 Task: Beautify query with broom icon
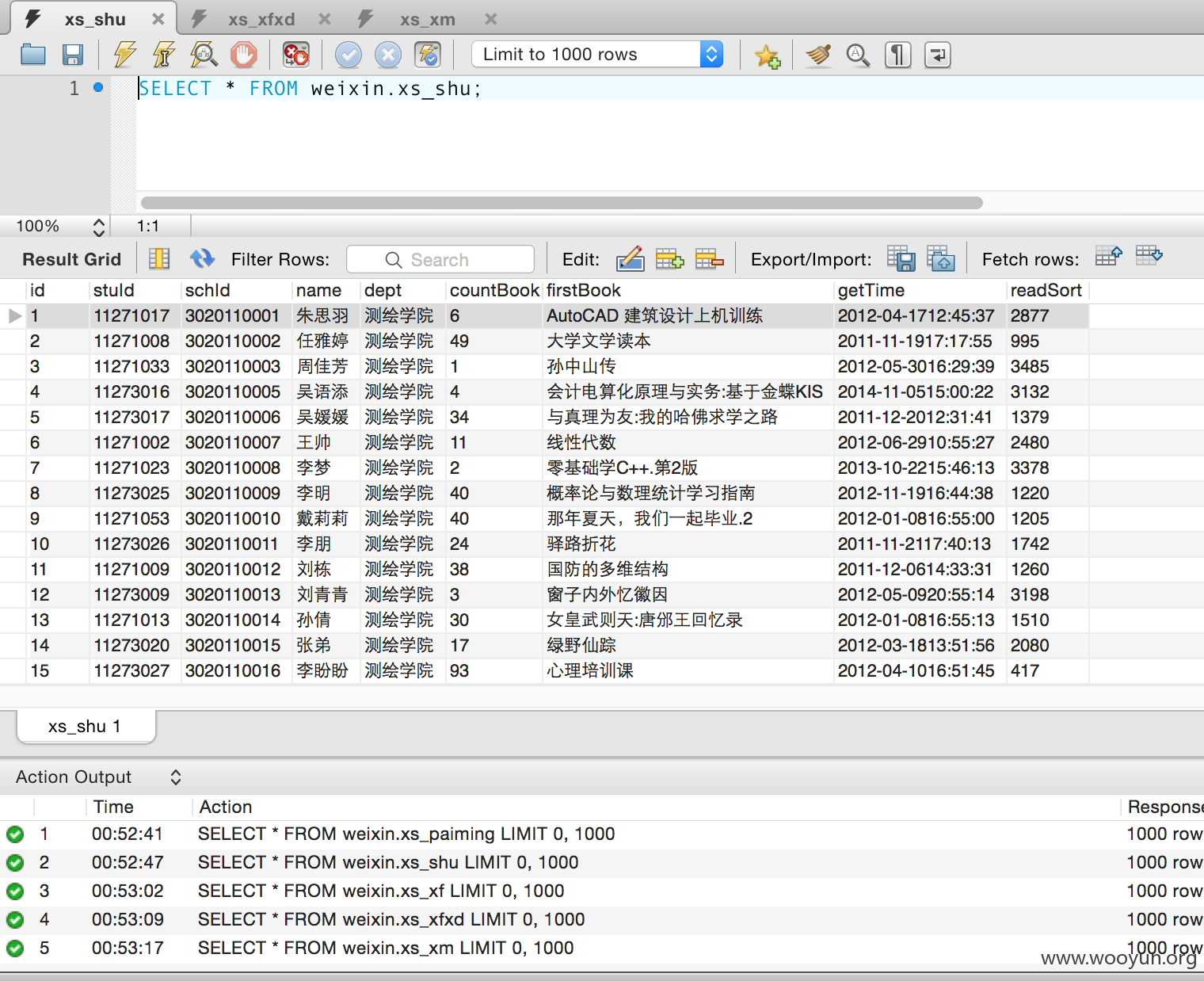point(818,55)
